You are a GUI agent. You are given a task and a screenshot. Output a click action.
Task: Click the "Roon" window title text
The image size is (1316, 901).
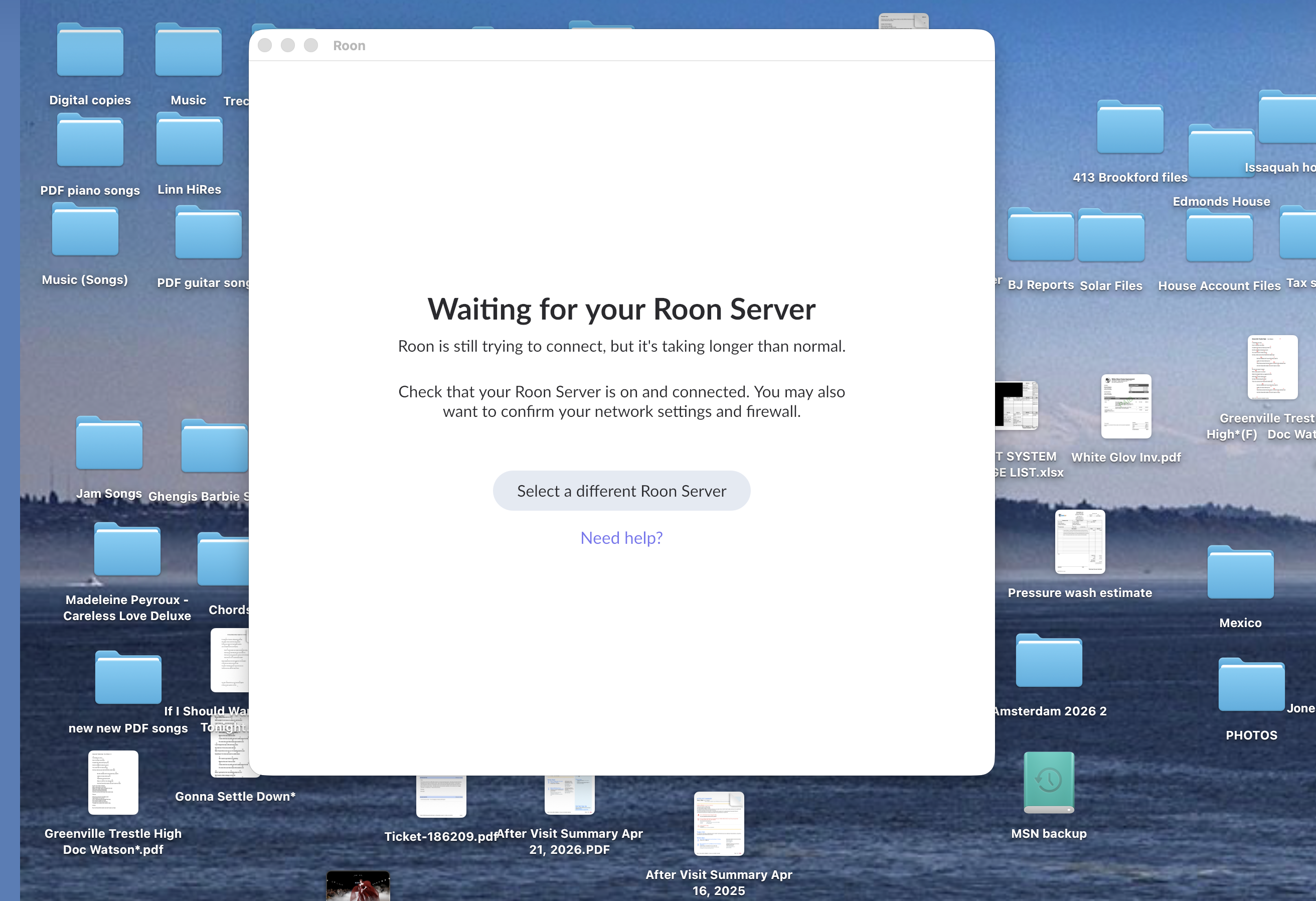pyautogui.click(x=349, y=45)
